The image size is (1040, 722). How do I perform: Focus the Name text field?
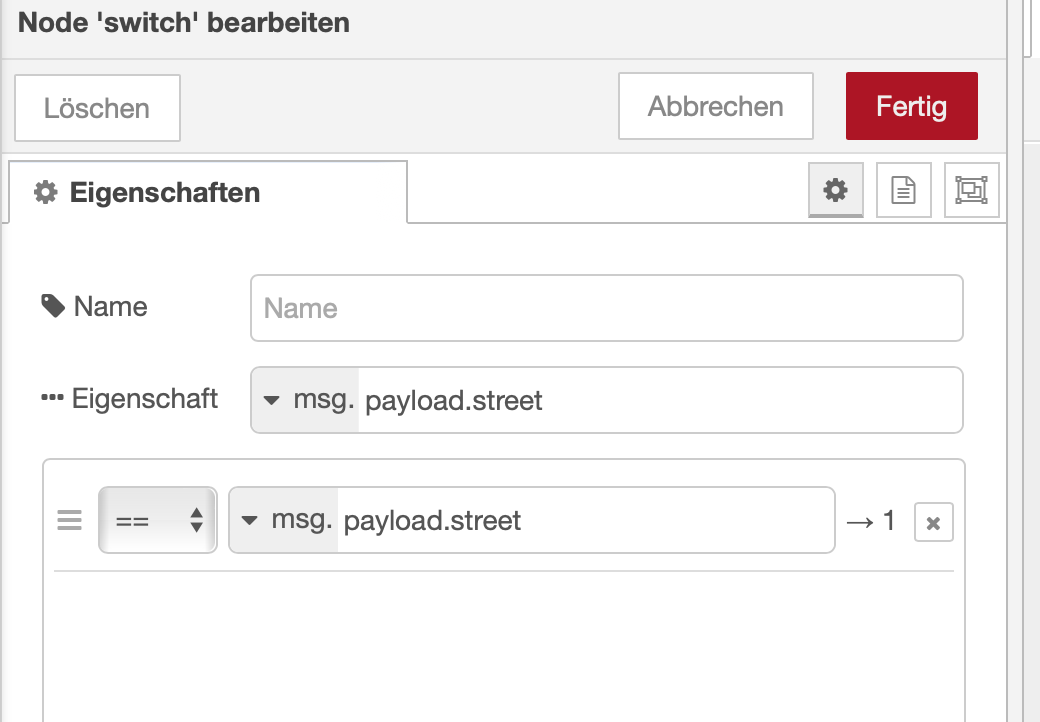click(606, 308)
